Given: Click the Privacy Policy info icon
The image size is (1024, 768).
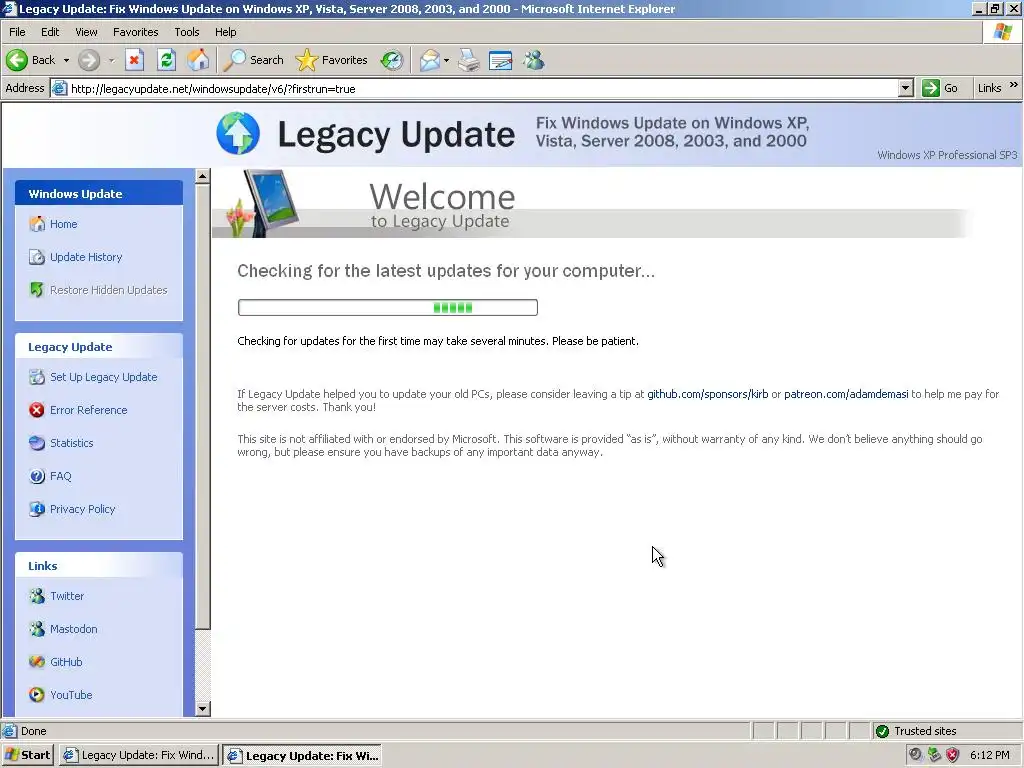Looking at the screenshot, I should click(37, 509).
